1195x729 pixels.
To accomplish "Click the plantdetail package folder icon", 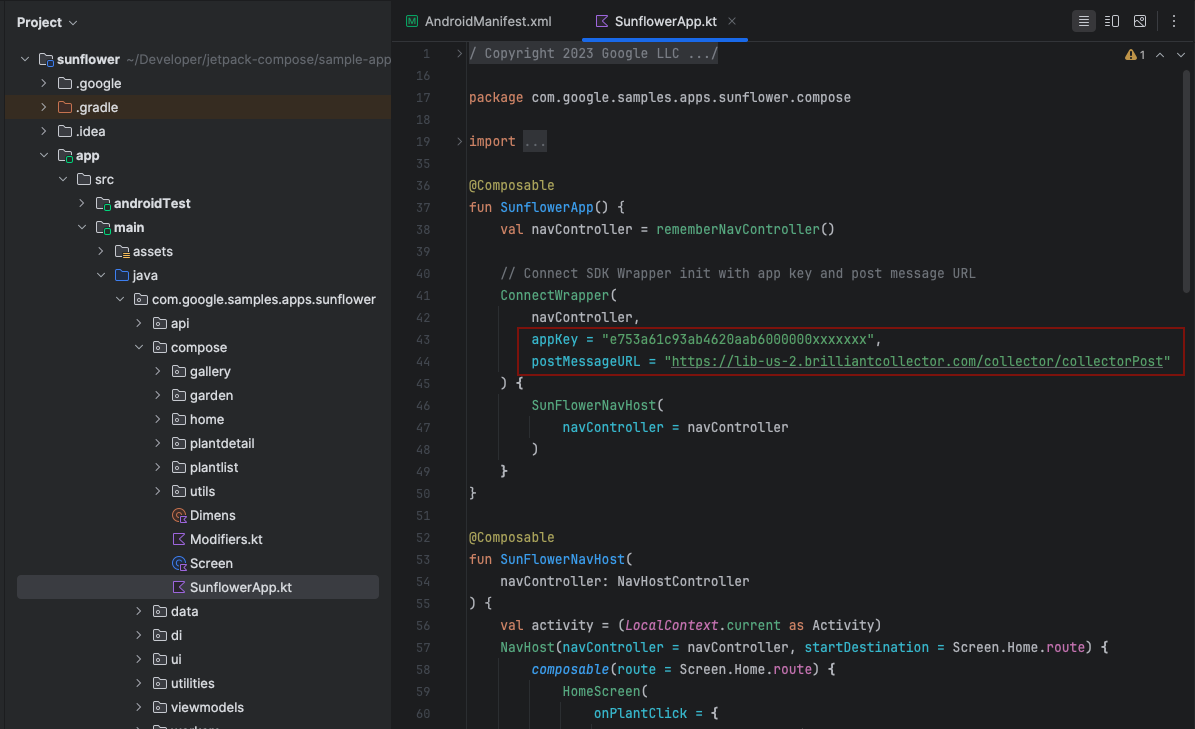I will pos(178,444).
